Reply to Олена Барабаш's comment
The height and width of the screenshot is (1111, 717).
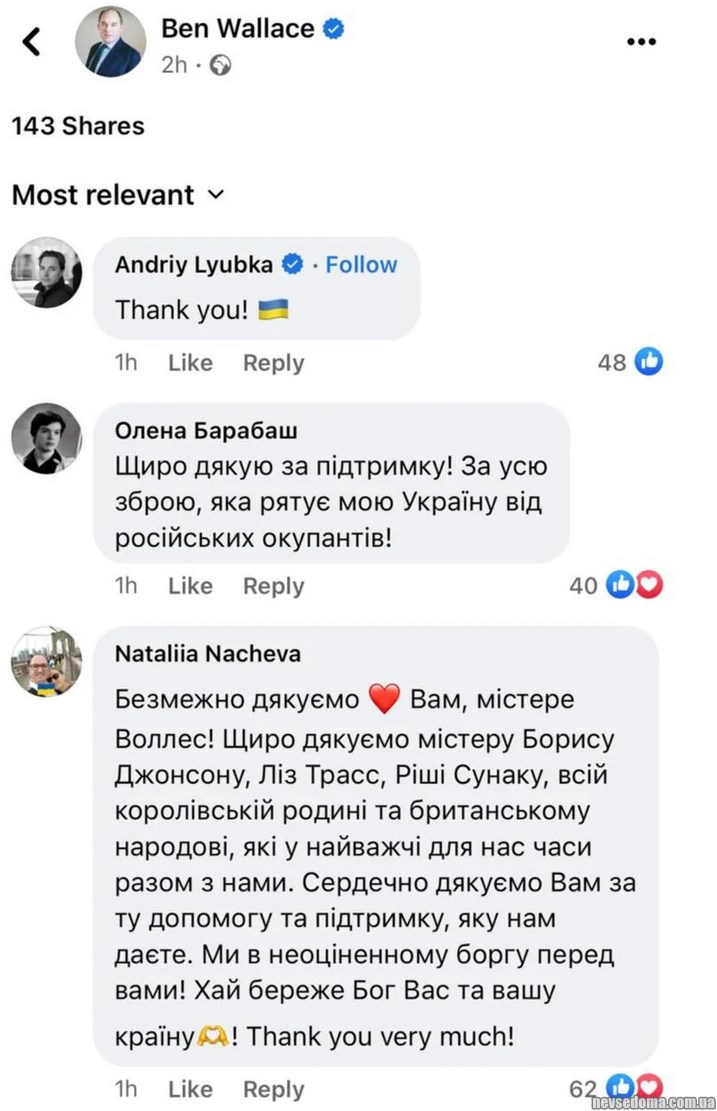click(x=273, y=585)
